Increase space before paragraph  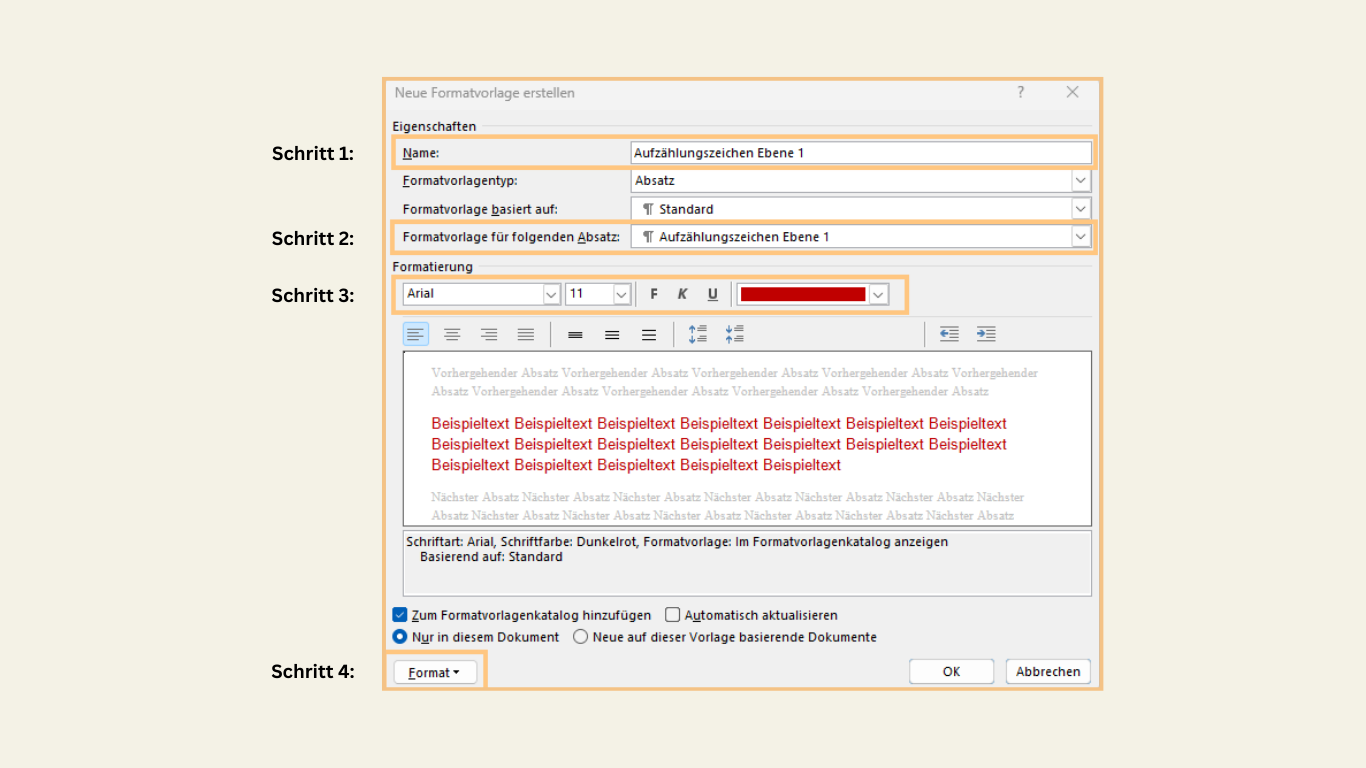click(698, 334)
